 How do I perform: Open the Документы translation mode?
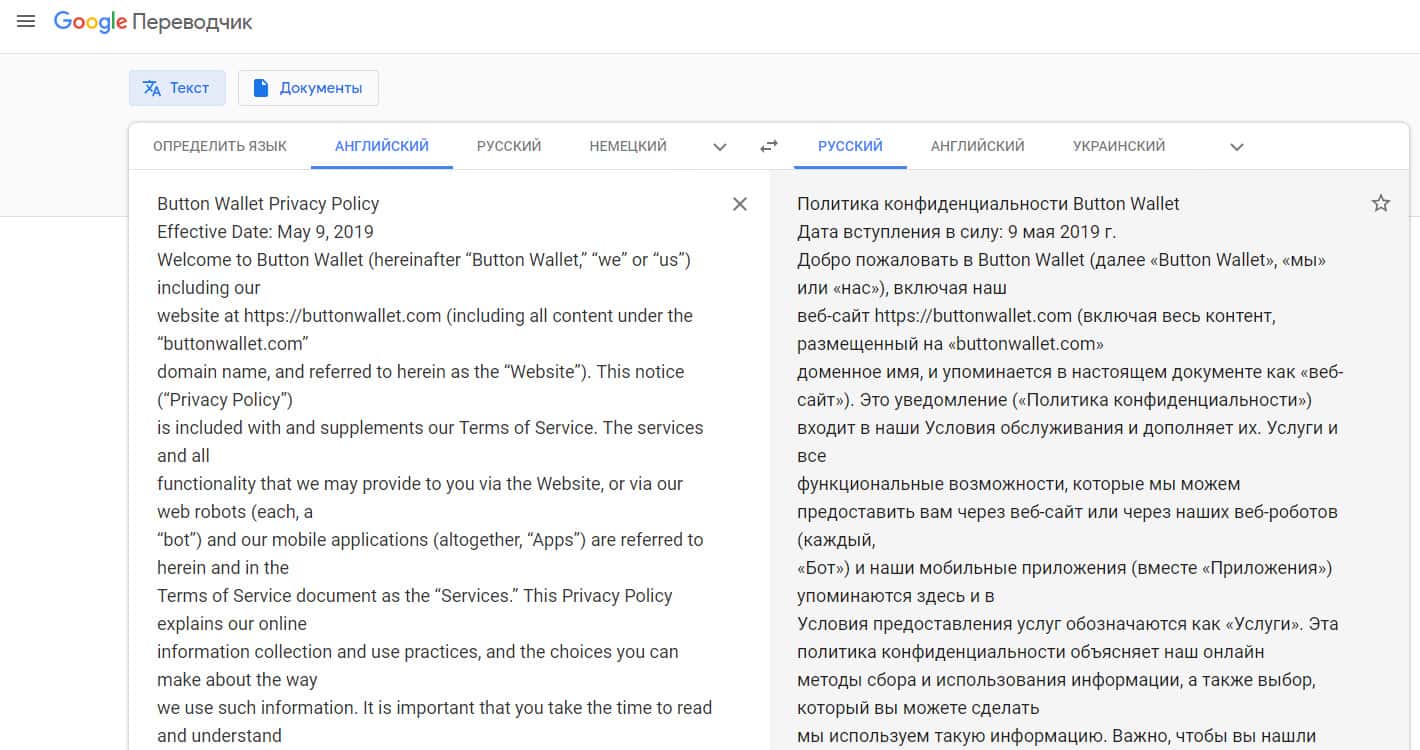point(308,88)
